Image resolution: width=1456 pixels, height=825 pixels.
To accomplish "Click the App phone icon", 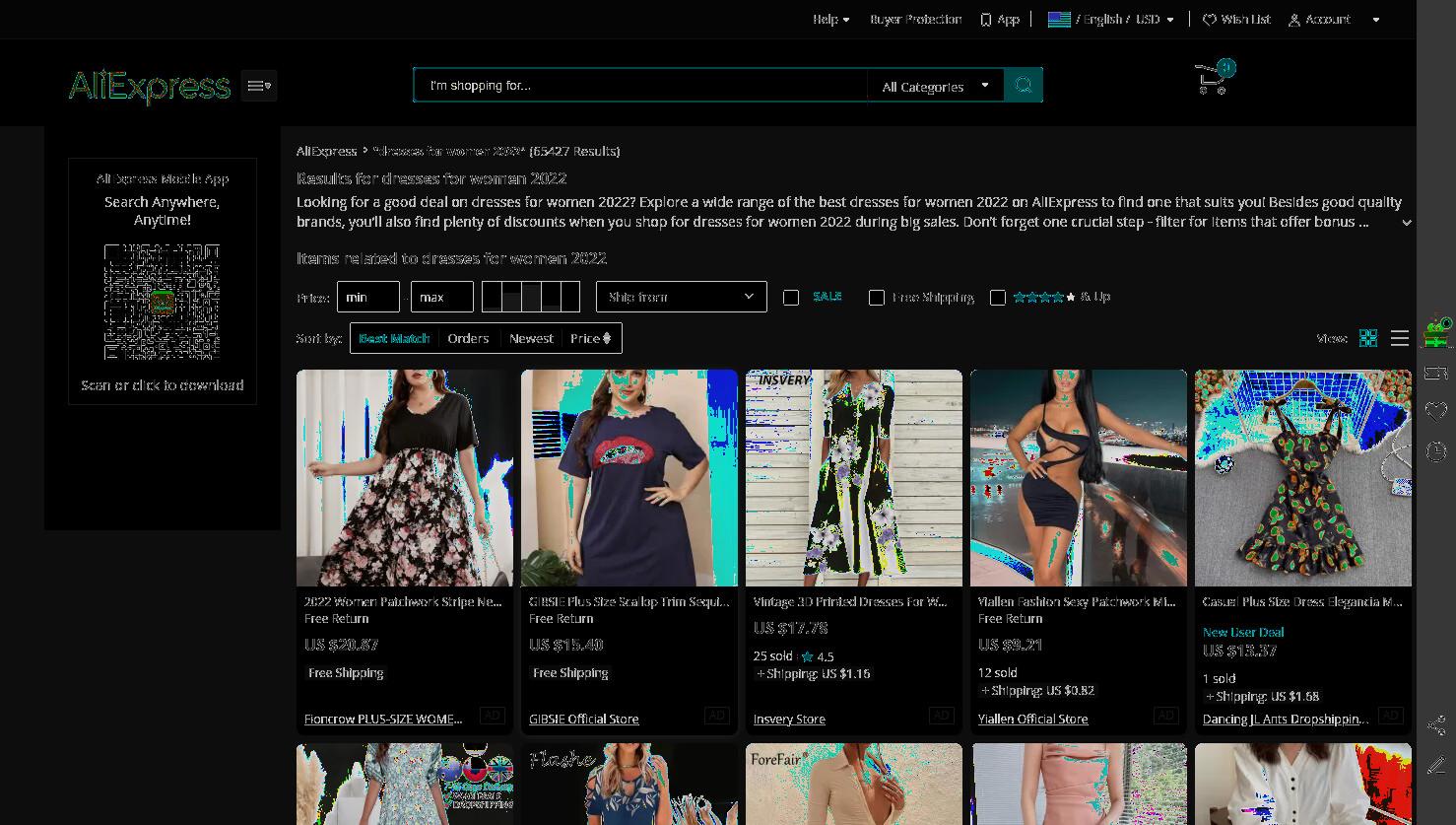I will click(x=985, y=20).
